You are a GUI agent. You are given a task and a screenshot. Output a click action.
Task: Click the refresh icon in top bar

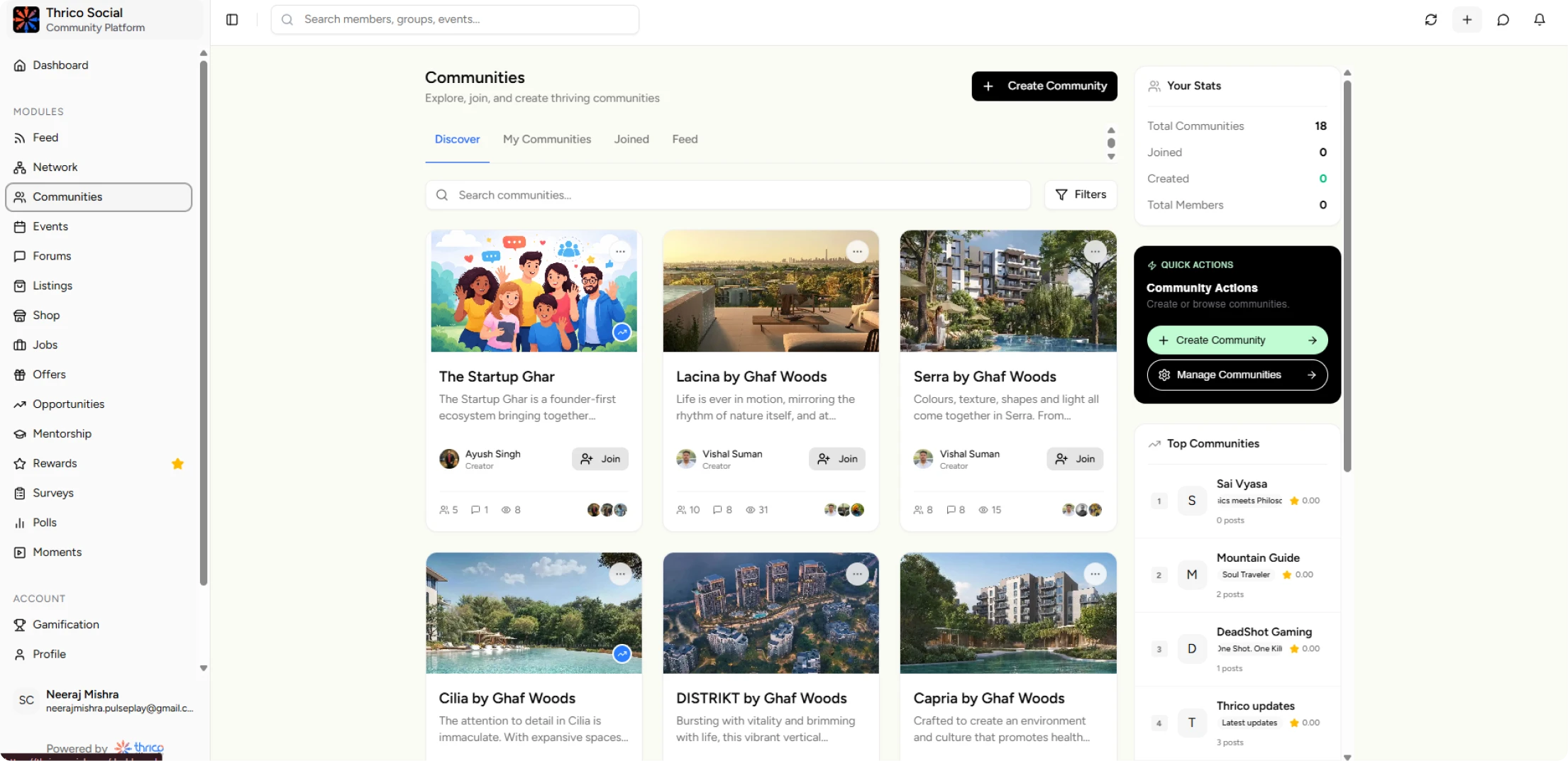tap(1431, 19)
